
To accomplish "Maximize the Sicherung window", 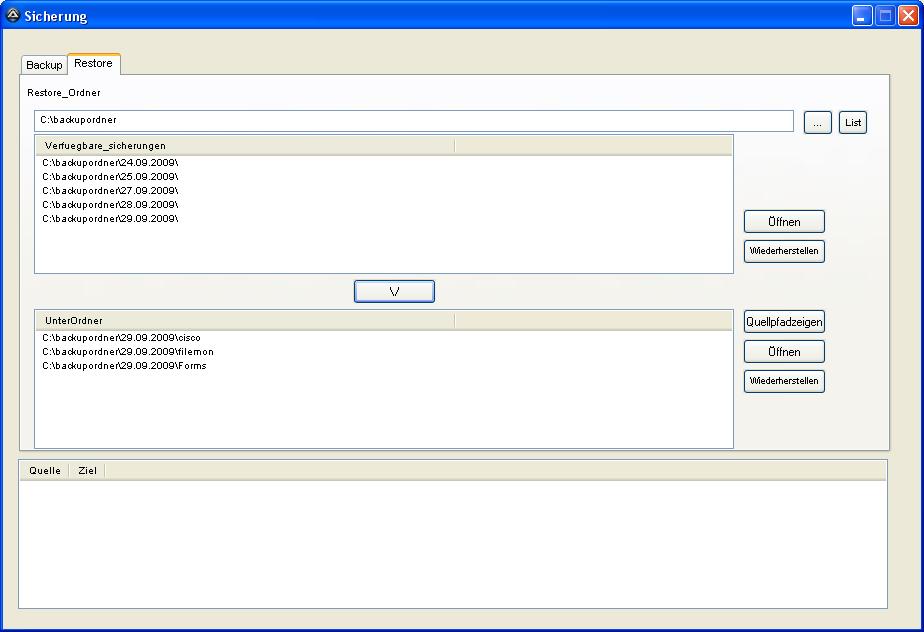I will tap(885, 15).
